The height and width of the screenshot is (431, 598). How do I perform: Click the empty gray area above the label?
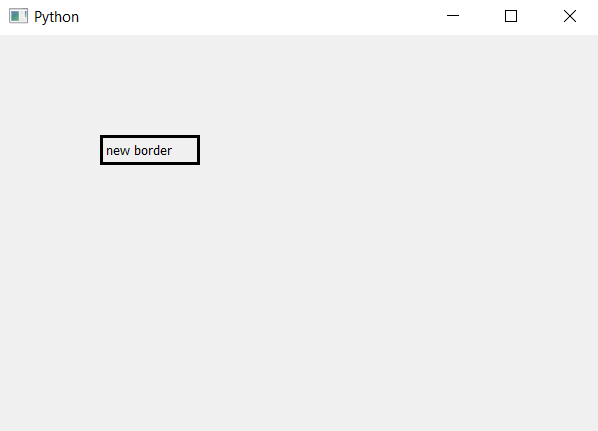click(150, 84)
